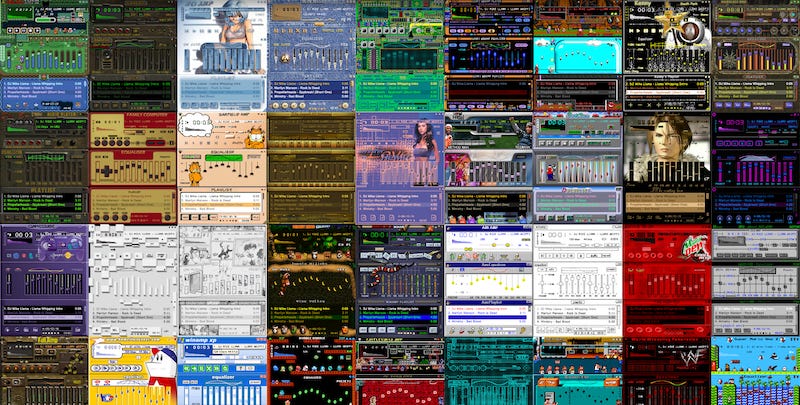Select 'Marilyn Manson' row in Donkey Kong skin playlist
The image size is (800, 405).
click(309, 313)
